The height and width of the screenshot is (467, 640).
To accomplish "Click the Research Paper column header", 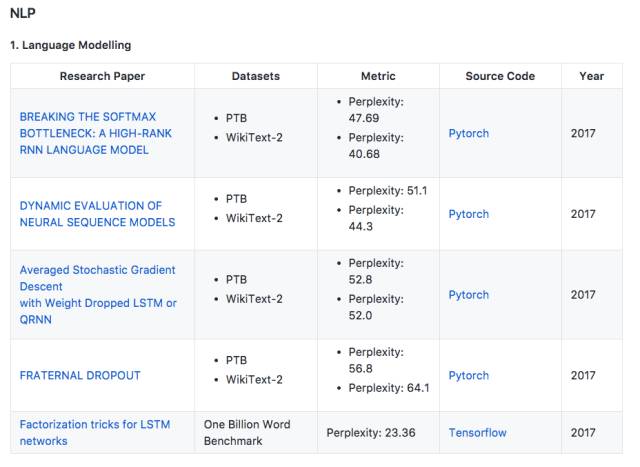I will coord(100,76).
